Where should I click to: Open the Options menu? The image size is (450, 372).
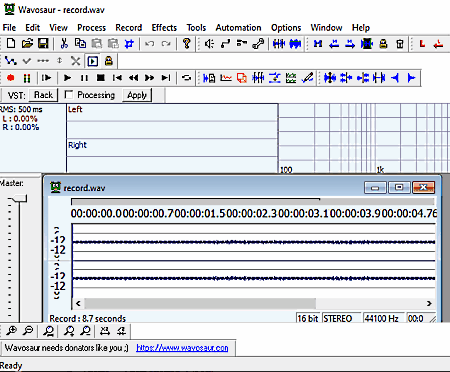[x=286, y=28]
